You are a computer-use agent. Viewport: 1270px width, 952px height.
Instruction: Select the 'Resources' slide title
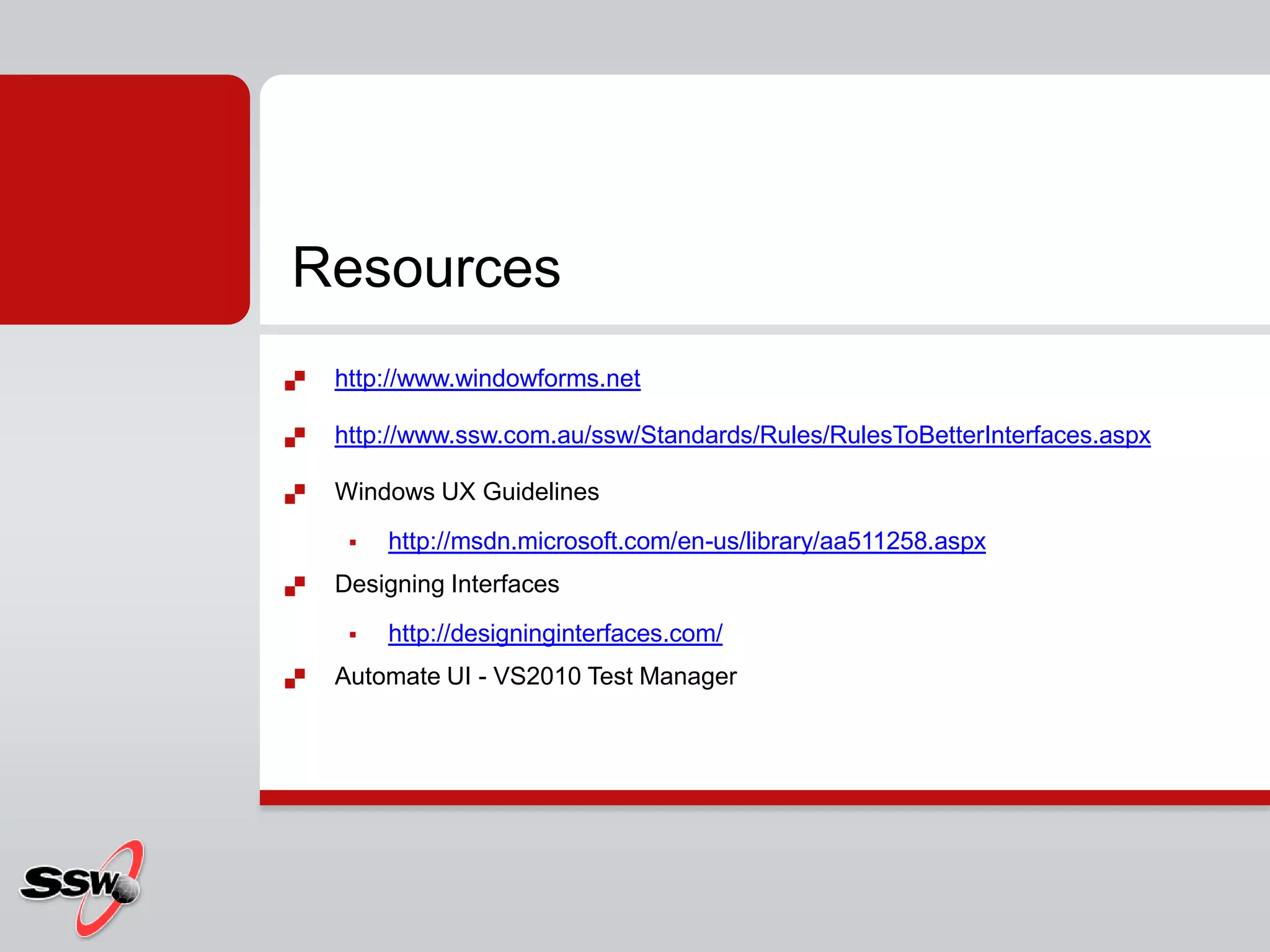click(426, 267)
